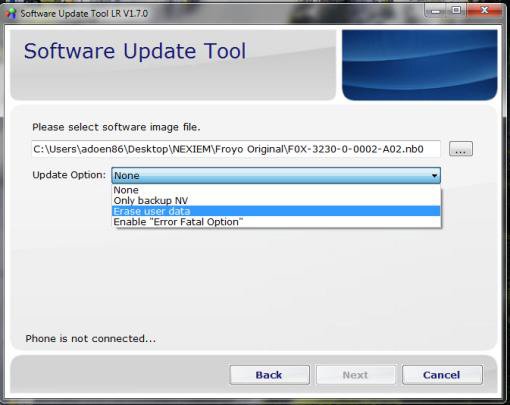510x405 pixels.
Task: Click the software image file path field
Action: pyautogui.click(x=236, y=149)
